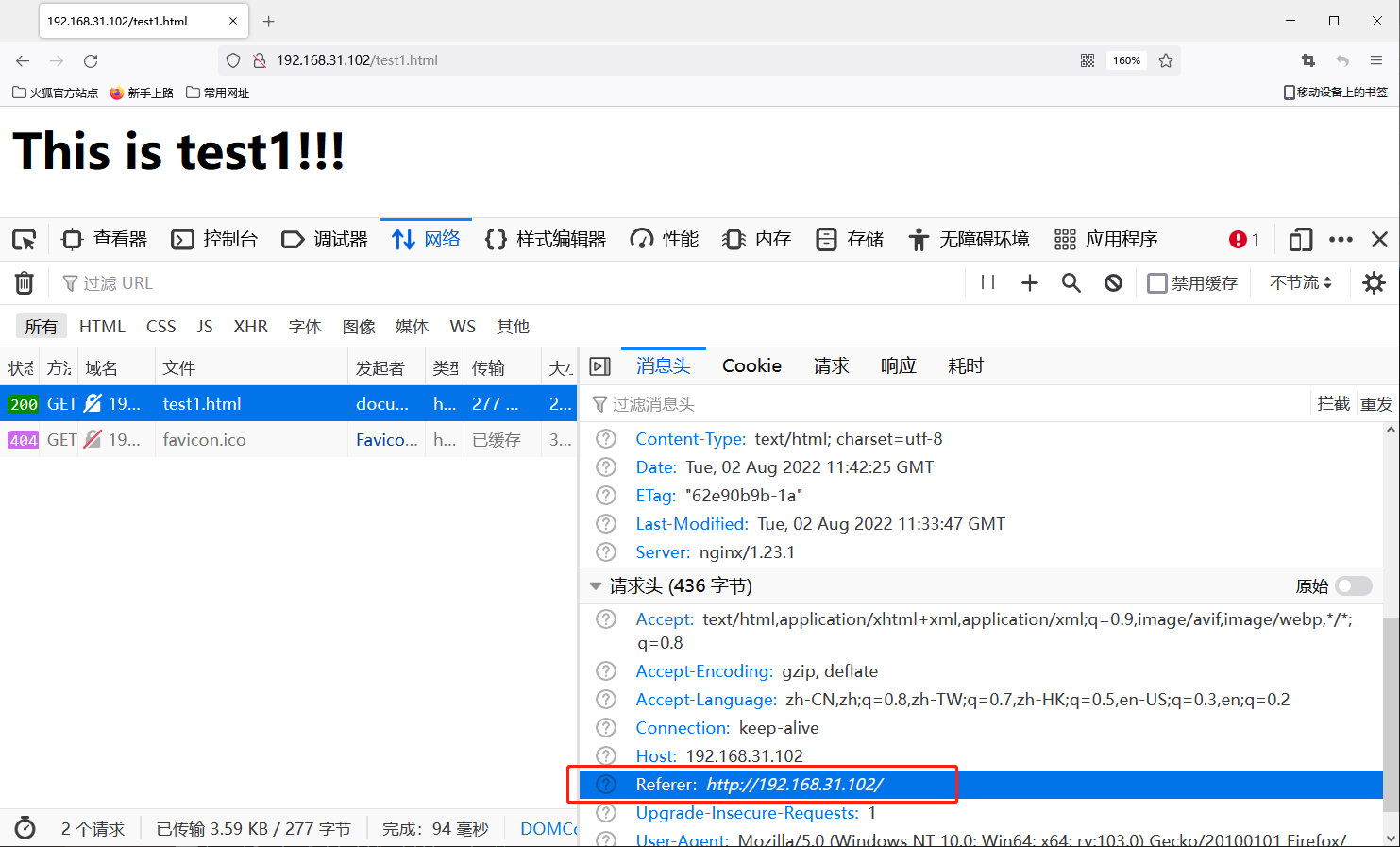Screen dimensions: 1400x847
Task: Collapse the 请求头 section
Action: (596, 586)
